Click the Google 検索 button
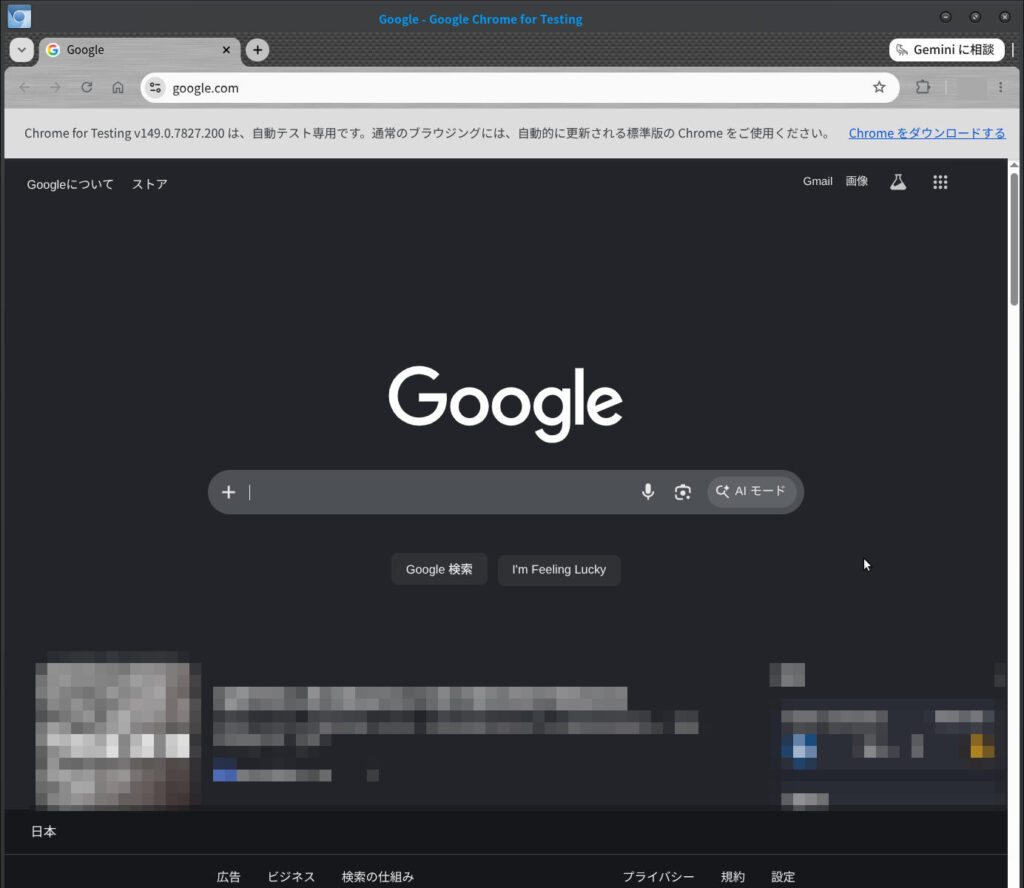The width and height of the screenshot is (1024, 888). click(439, 569)
